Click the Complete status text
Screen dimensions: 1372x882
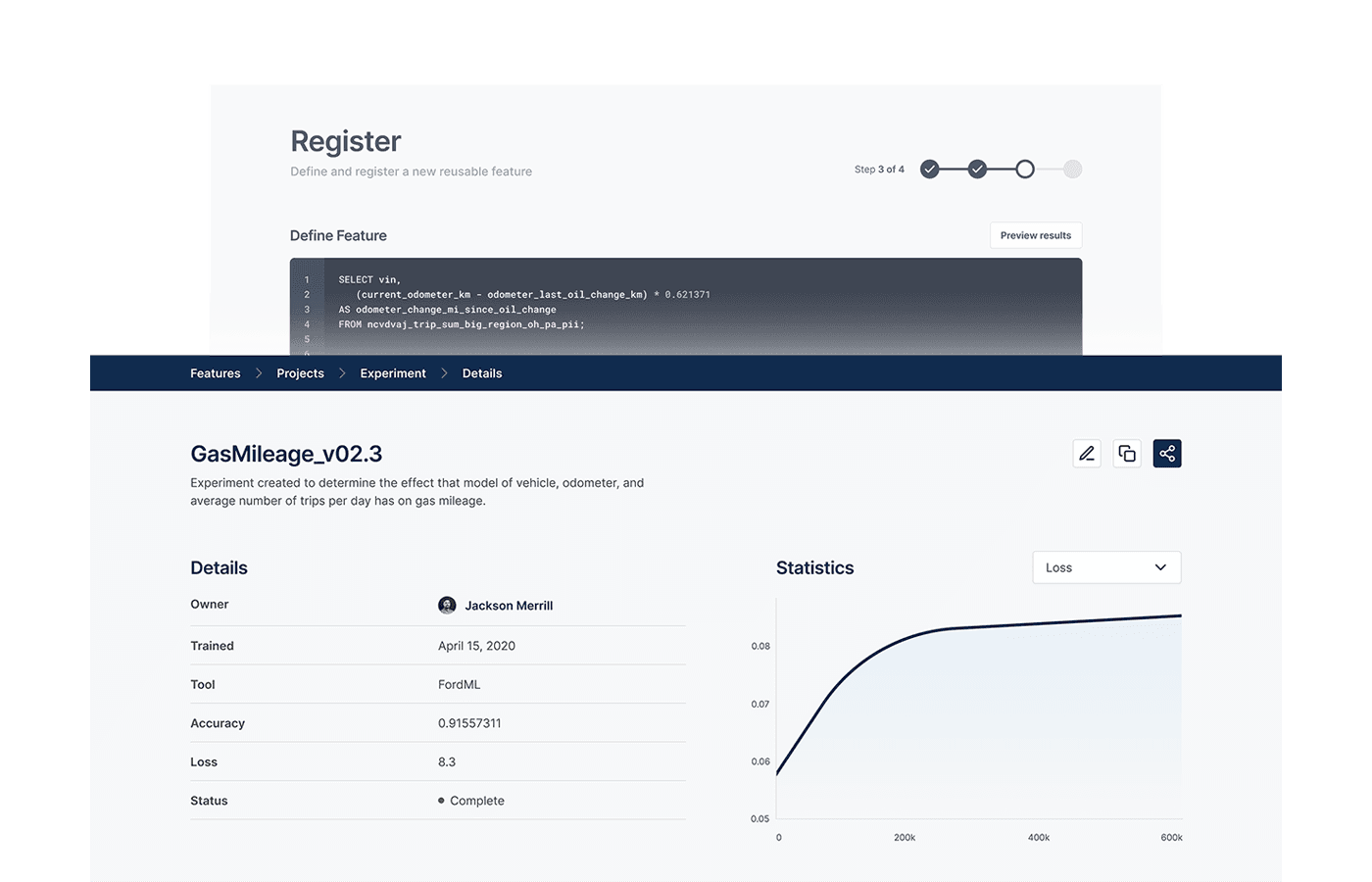point(477,801)
